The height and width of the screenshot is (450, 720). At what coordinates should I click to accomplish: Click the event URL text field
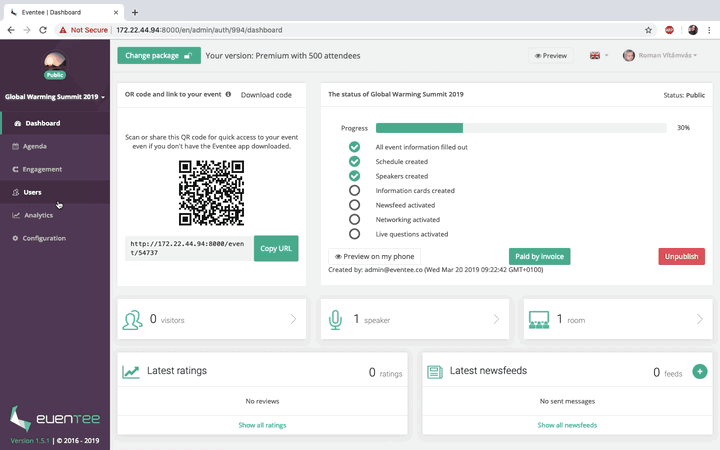coord(189,248)
